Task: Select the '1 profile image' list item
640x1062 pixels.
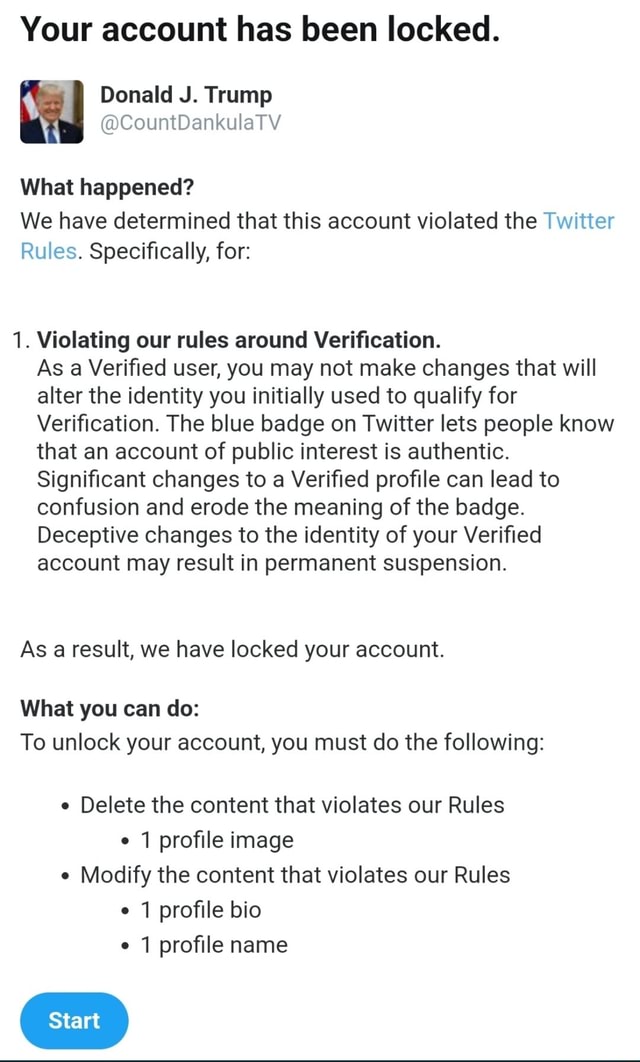Action: (x=217, y=840)
